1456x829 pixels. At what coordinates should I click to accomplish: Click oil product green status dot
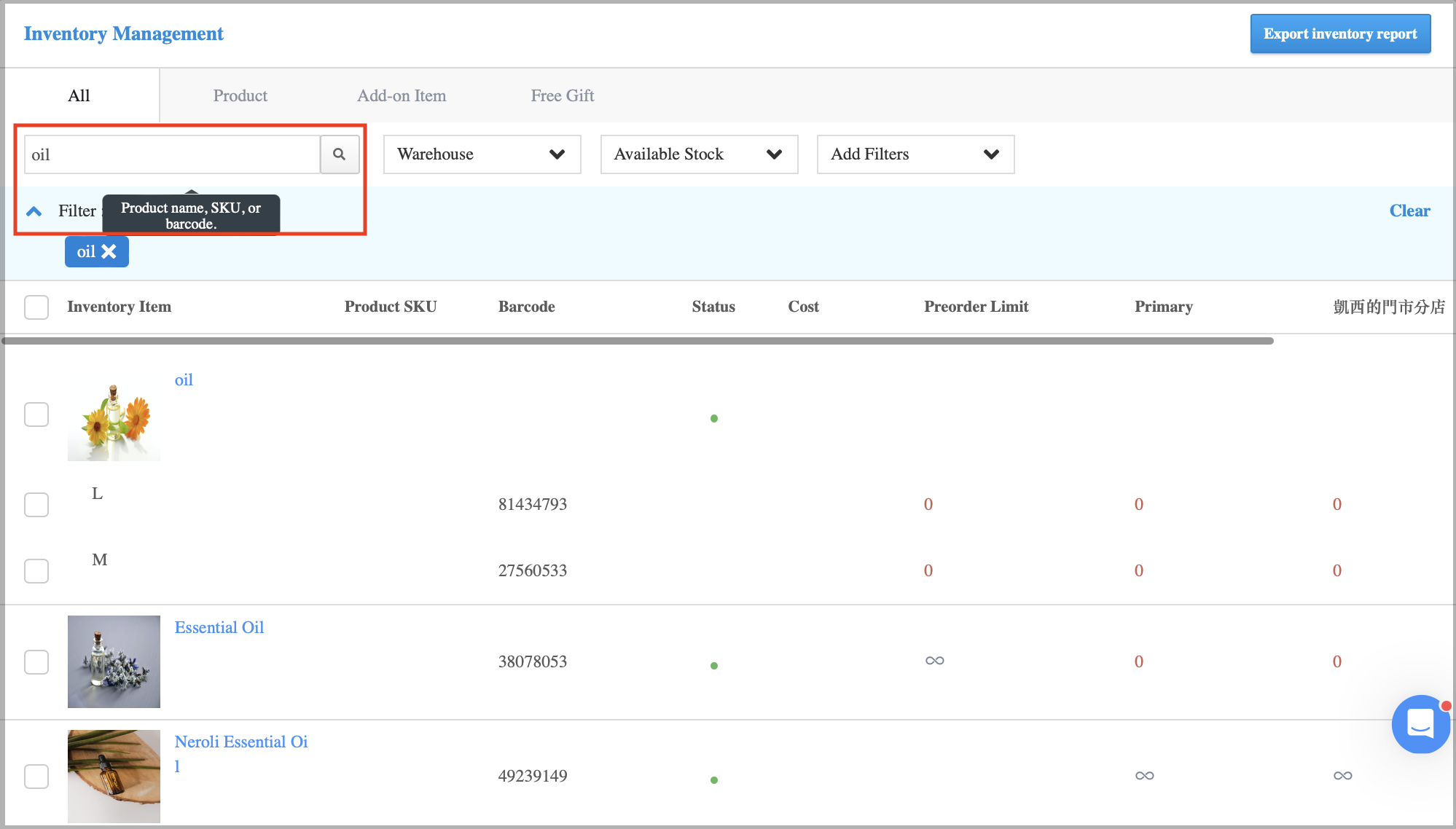tap(714, 418)
